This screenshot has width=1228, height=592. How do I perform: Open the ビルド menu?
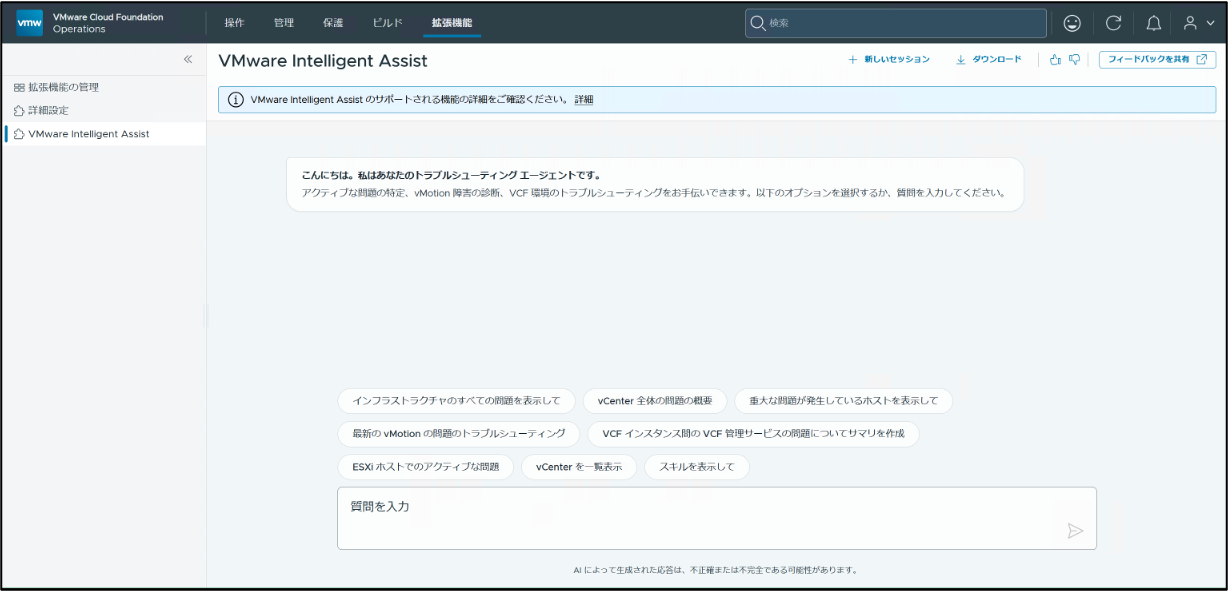[x=388, y=23]
